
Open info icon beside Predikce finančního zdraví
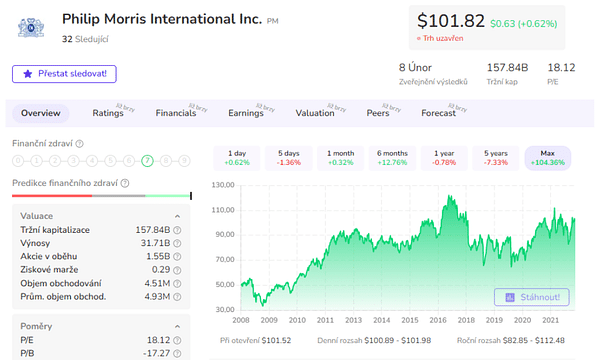coord(125,183)
